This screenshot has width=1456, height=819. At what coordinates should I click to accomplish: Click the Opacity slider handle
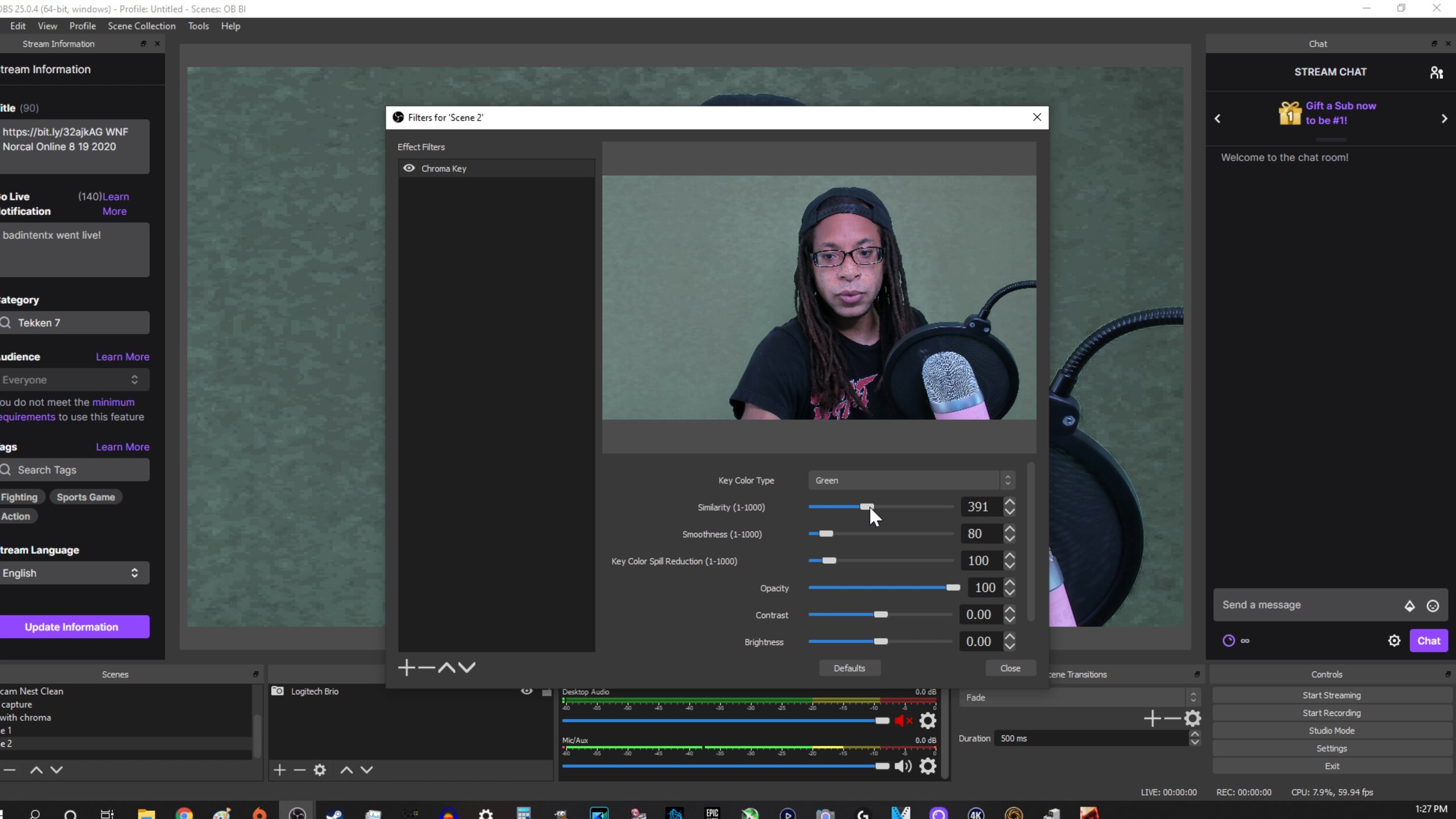point(953,588)
